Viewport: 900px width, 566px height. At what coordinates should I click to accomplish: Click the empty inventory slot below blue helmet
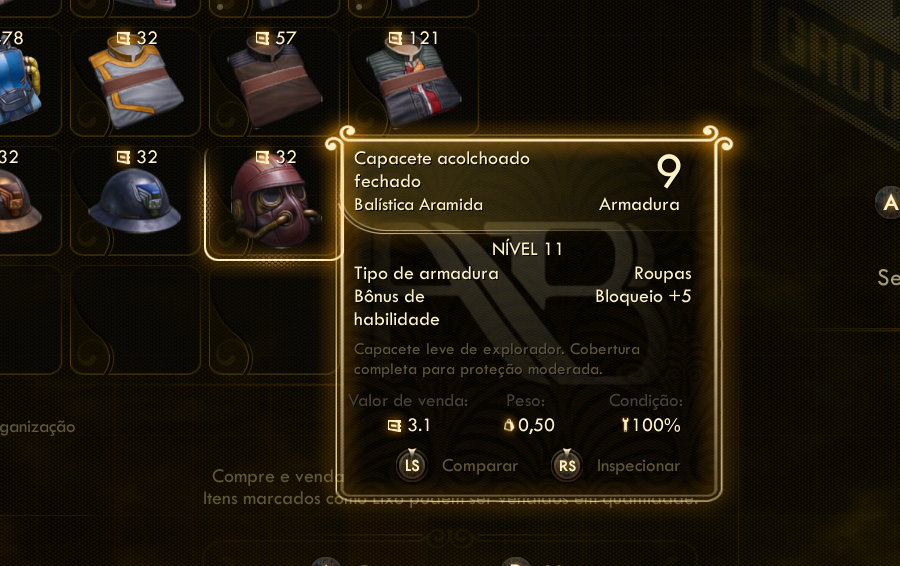click(135, 320)
